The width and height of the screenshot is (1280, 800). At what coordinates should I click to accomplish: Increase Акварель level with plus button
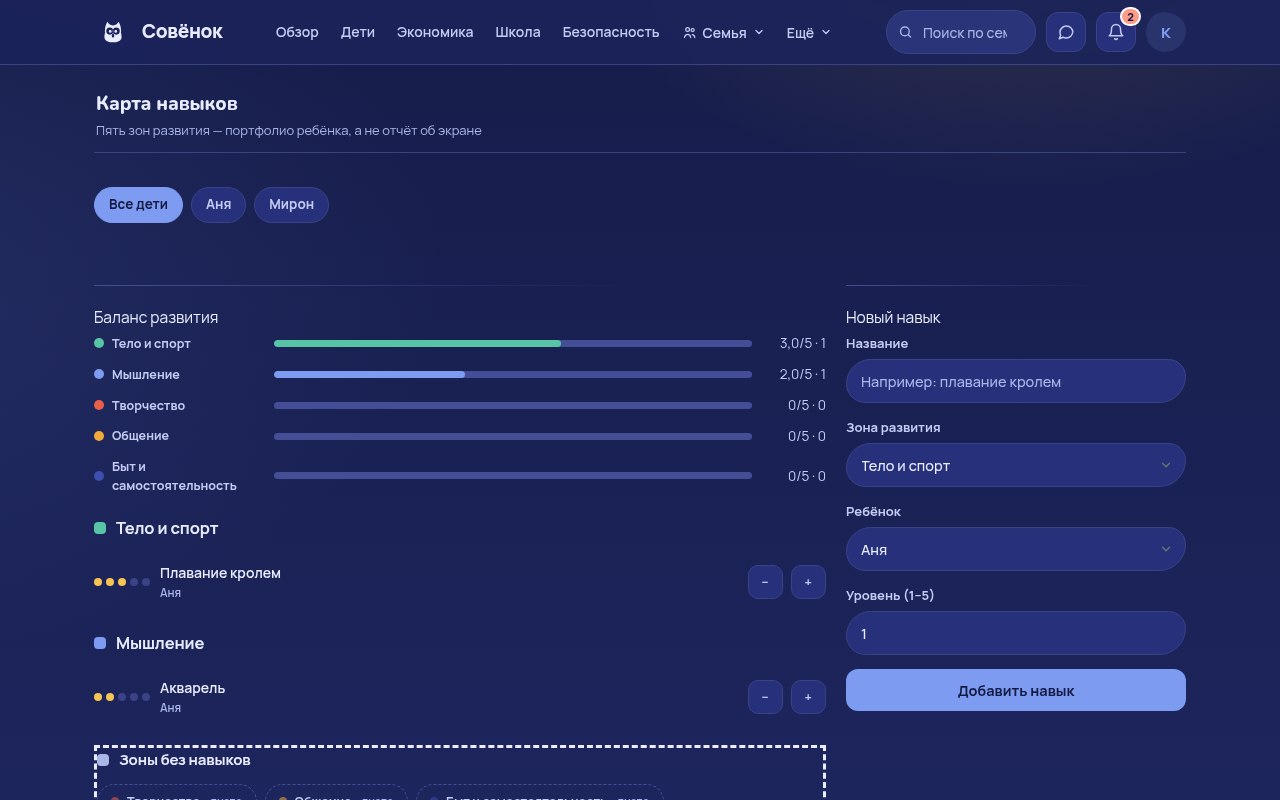pyautogui.click(x=808, y=697)
